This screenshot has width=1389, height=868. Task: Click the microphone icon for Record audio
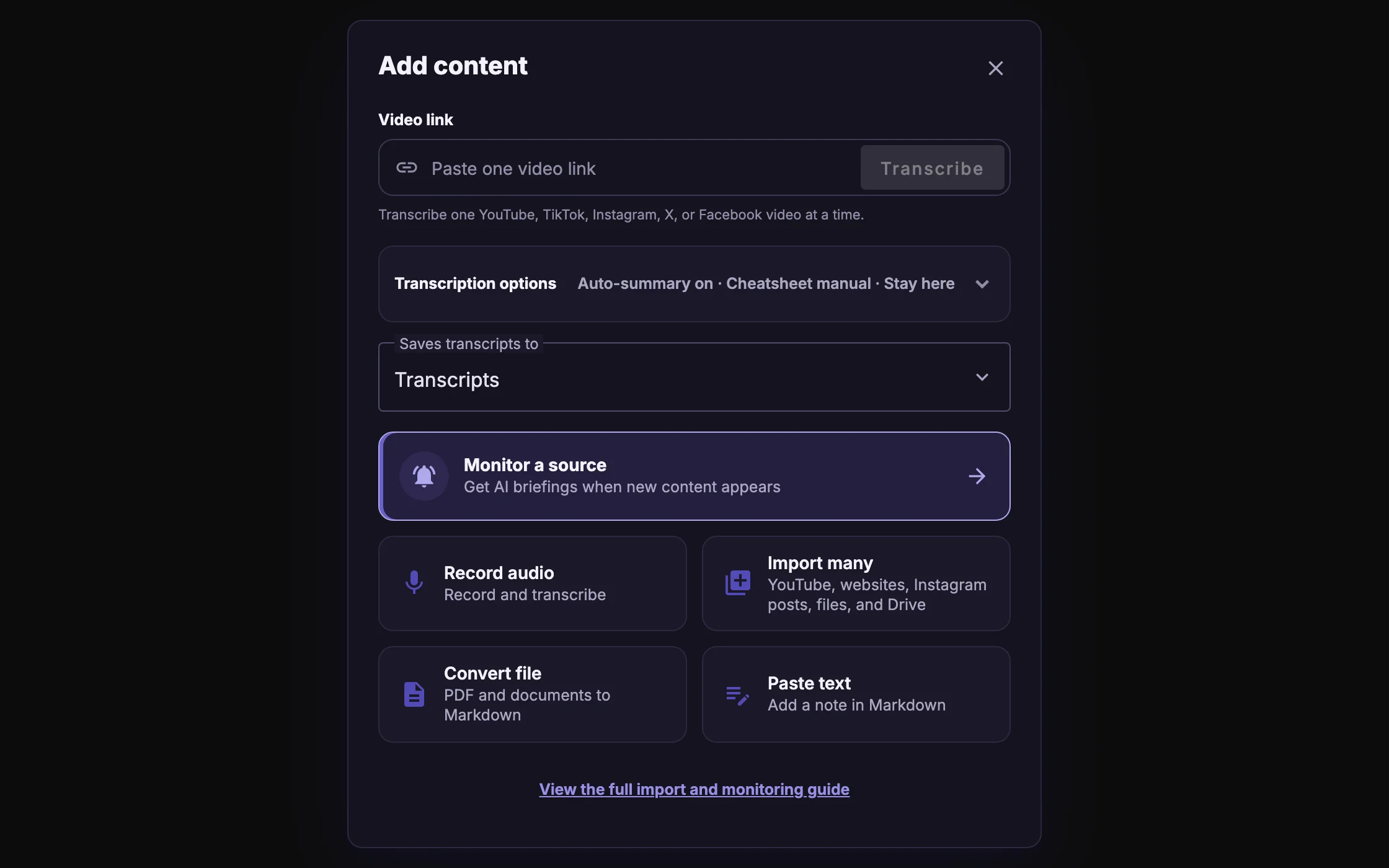click(x=414, y=583)
